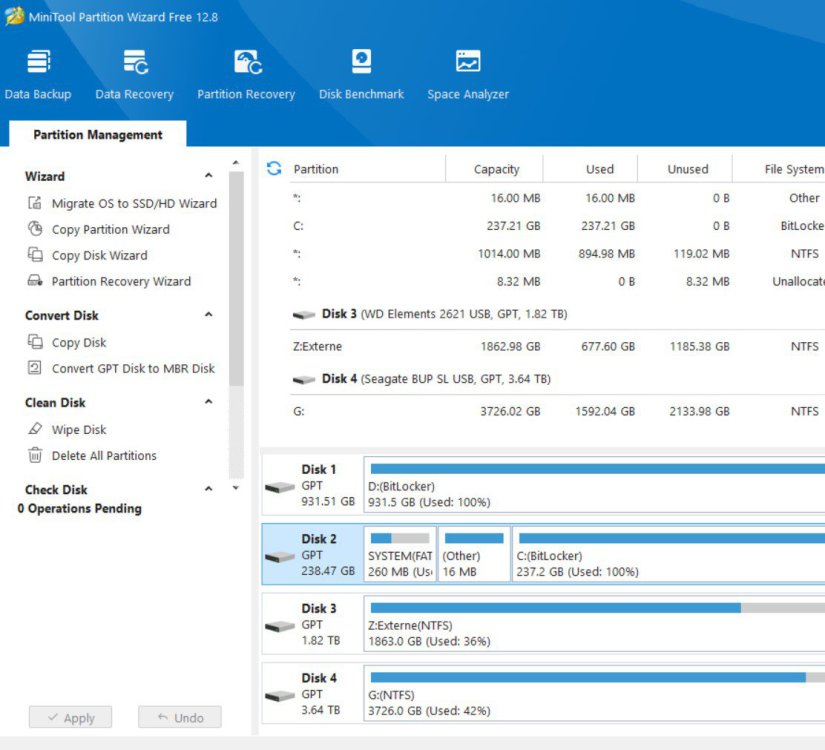The height and width of the screenshot is (750, 825).
Task: Select Convert GPT Disk to MBR Disk
Action: point(133,368)
